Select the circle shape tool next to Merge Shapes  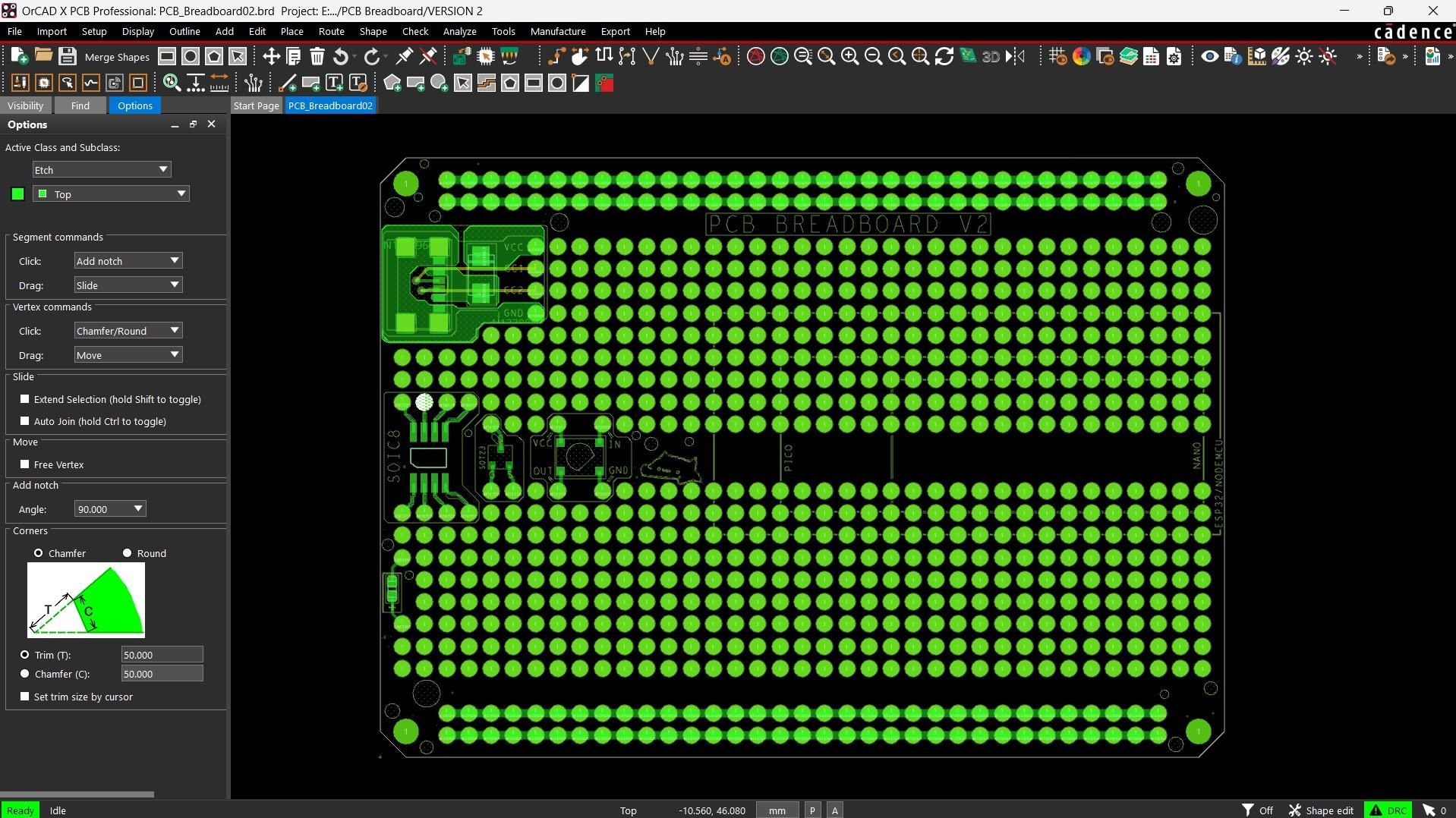click(191, 56)
